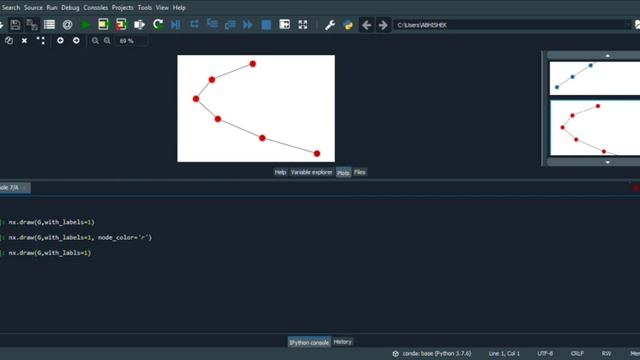Screen dimensions: 640x360
Task: Switch to the Files tab
Action: 360,172
